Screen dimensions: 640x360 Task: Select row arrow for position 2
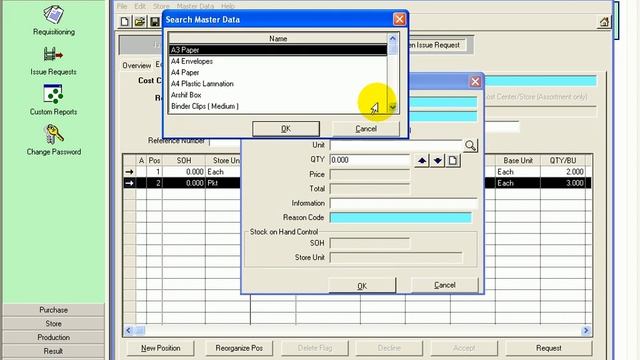[x=129, y=183]
